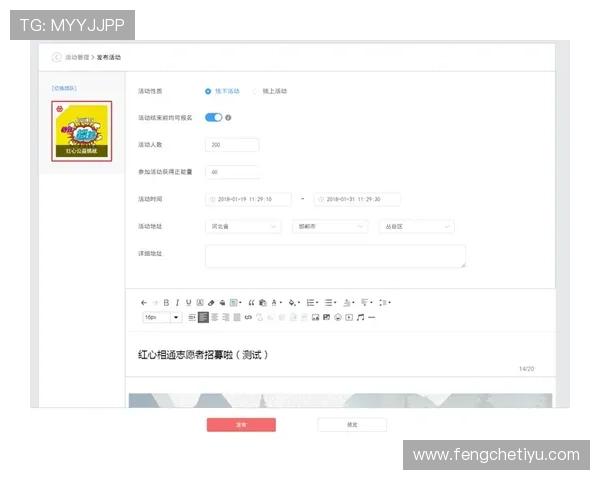Open the 河北省 province dropdown
This screenshot has width=600, height=480.
(243, 227)
